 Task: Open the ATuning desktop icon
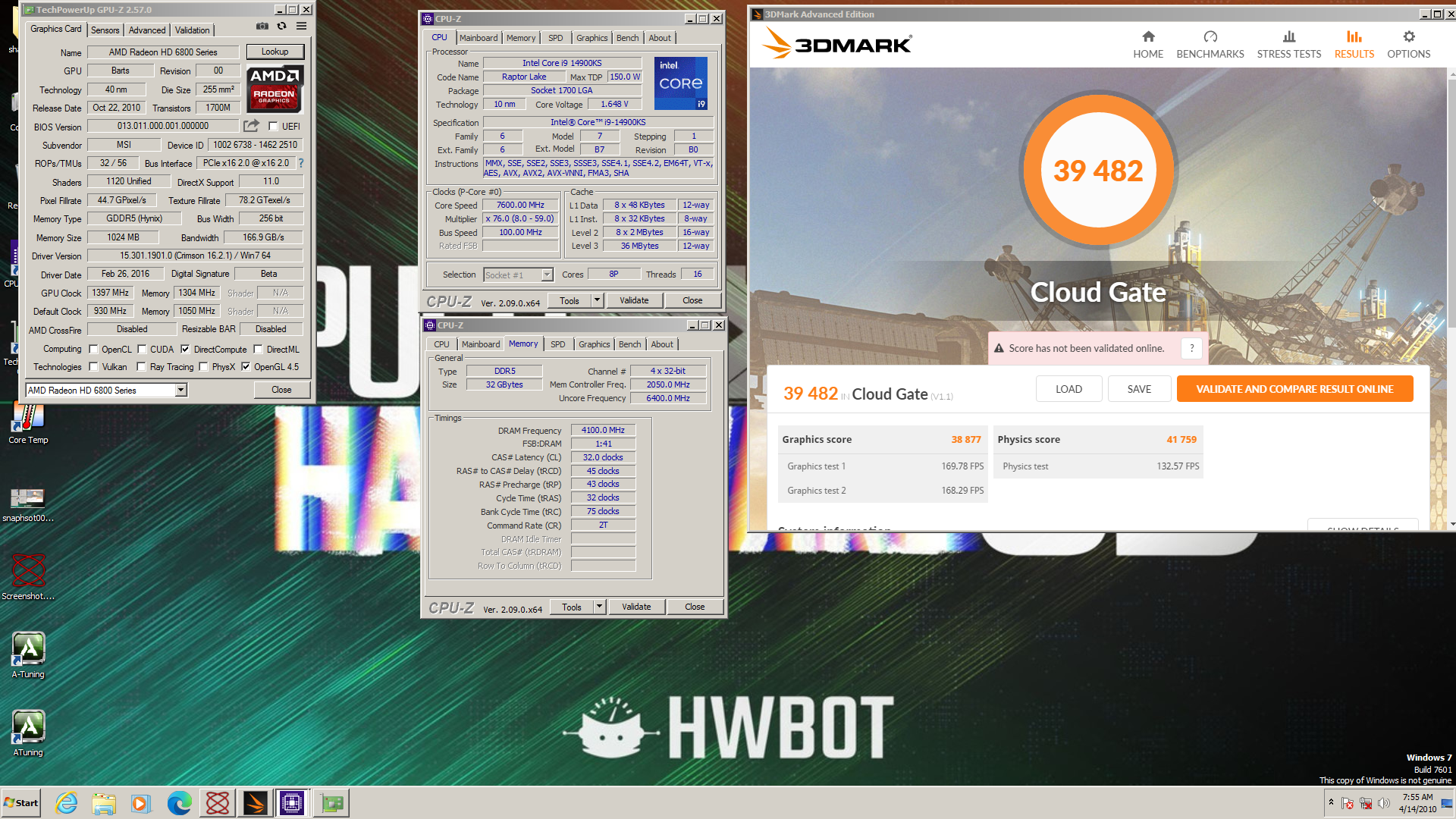click(28, 733)
